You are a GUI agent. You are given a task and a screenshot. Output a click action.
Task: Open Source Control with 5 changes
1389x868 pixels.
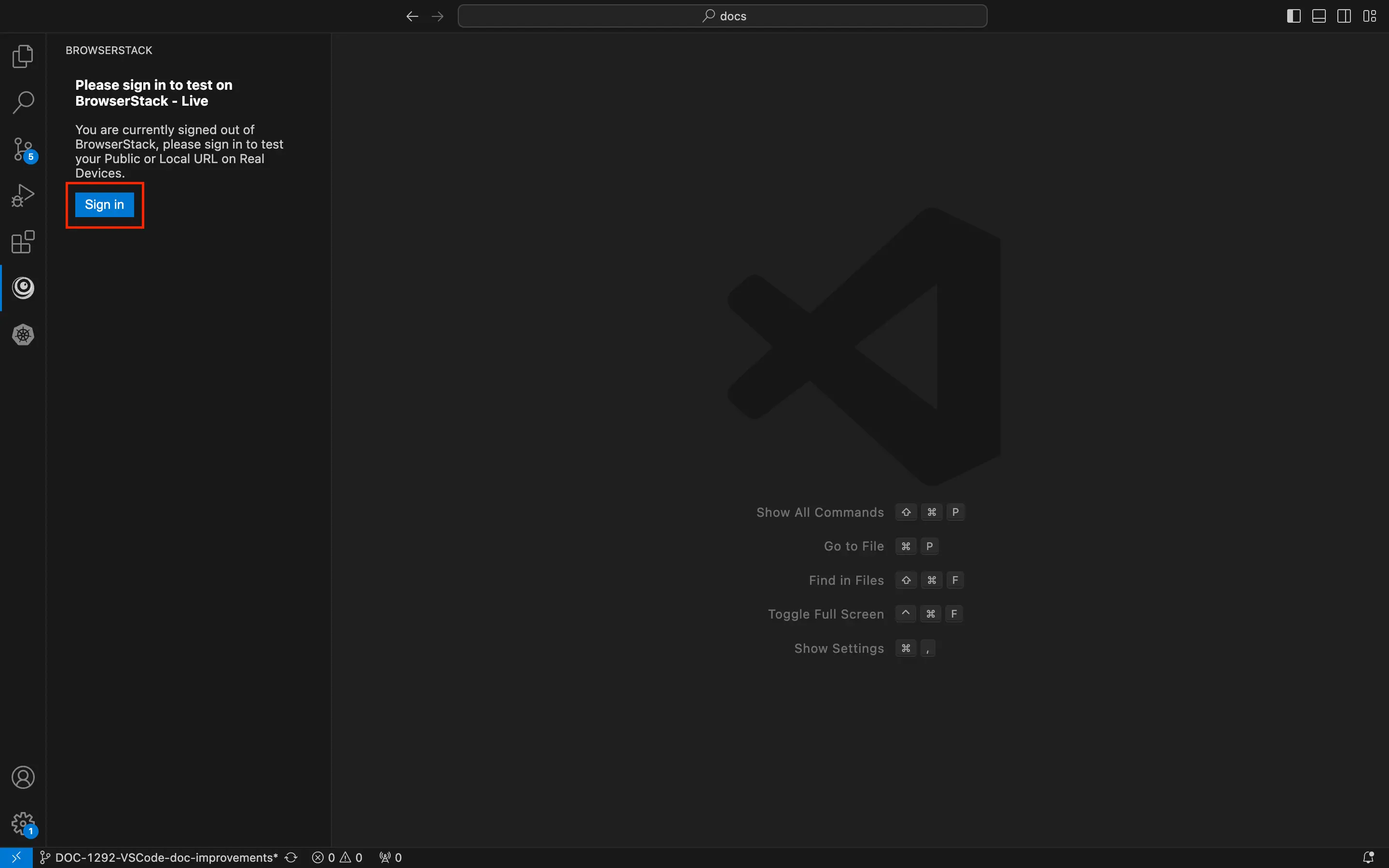click(x=23, y=149)
